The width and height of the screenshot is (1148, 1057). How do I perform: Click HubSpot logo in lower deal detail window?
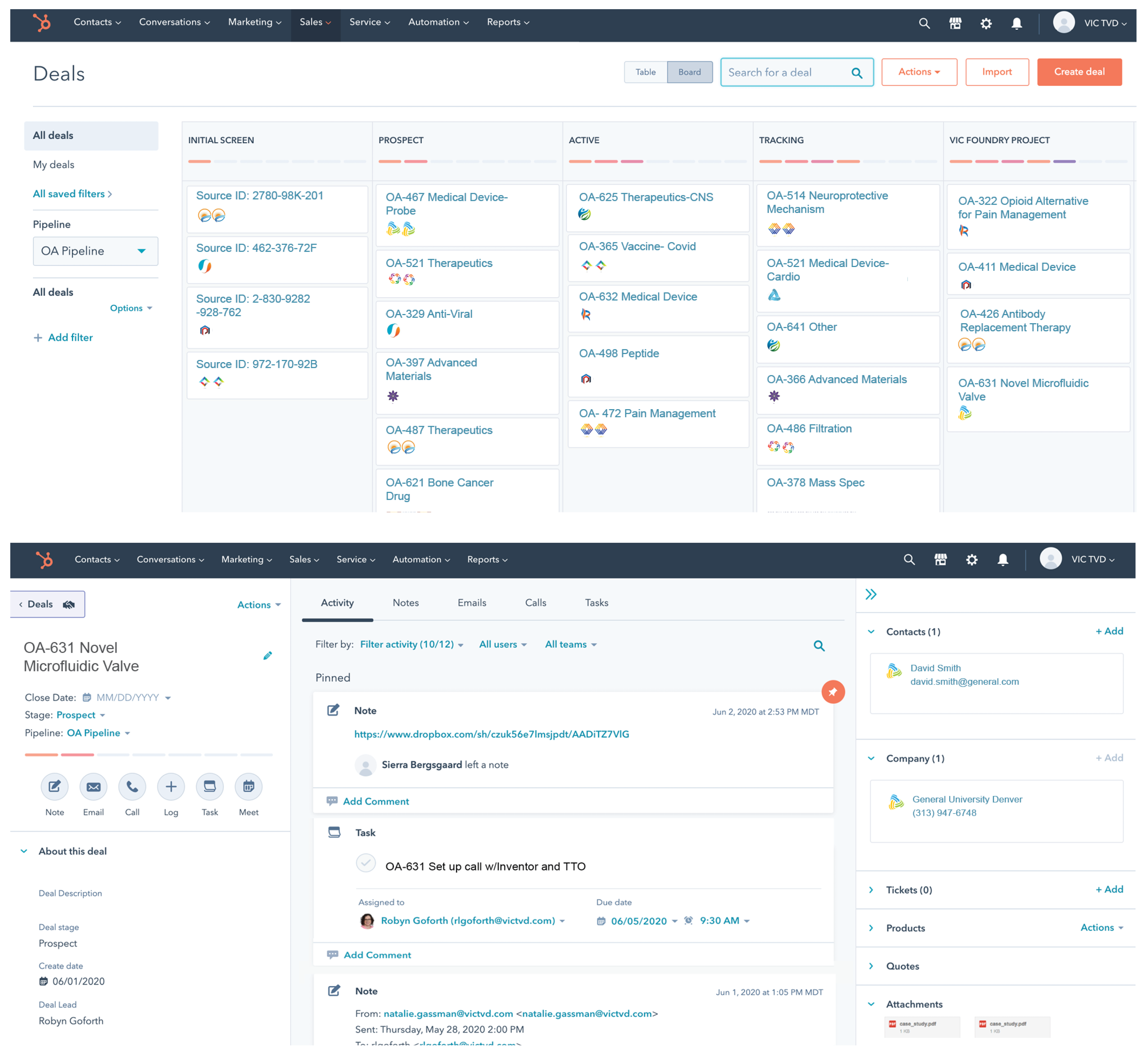click(44, 559)
